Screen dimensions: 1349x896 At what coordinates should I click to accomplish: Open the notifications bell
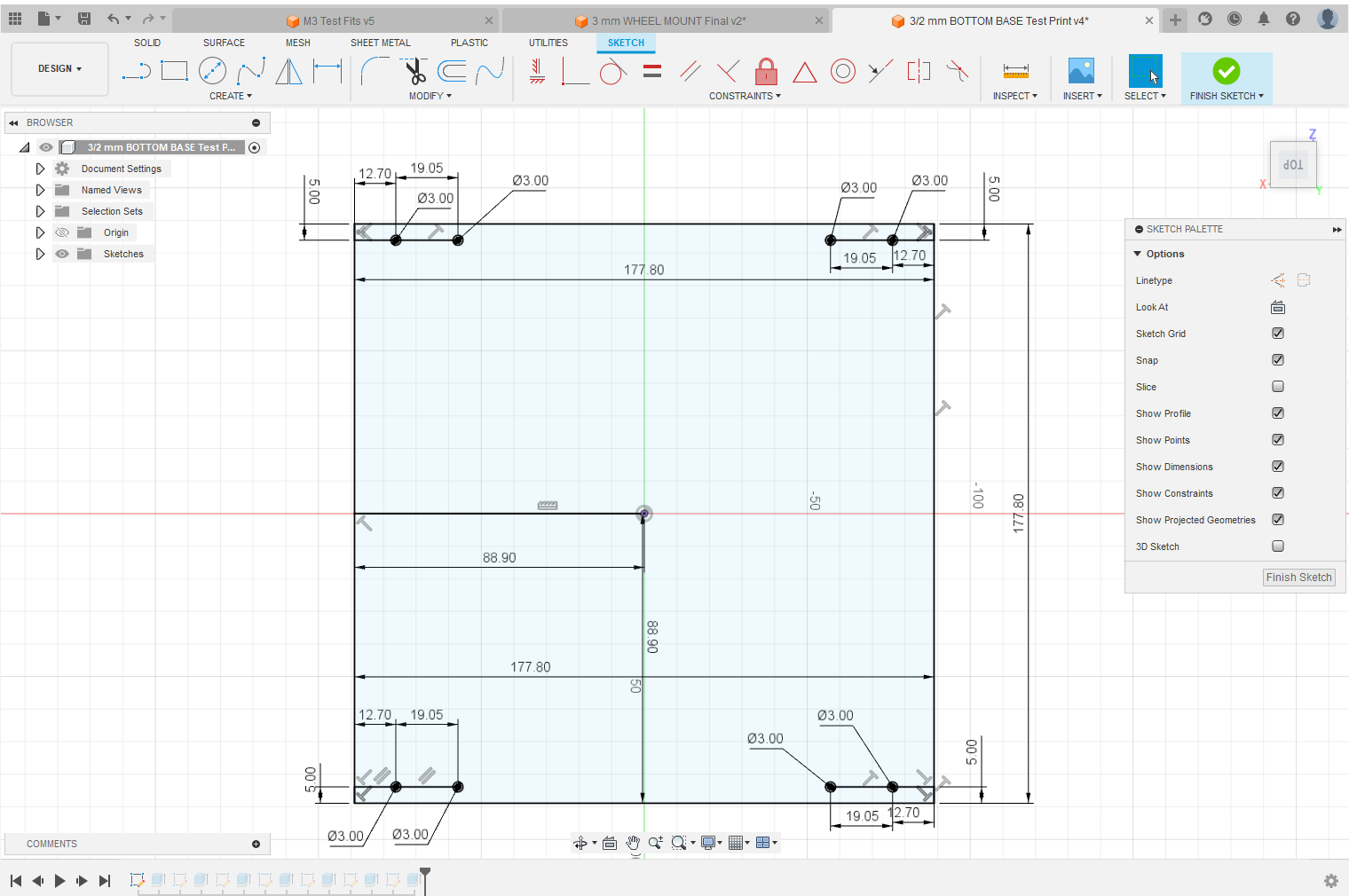pyautogui.click(x=1264, y=19)
